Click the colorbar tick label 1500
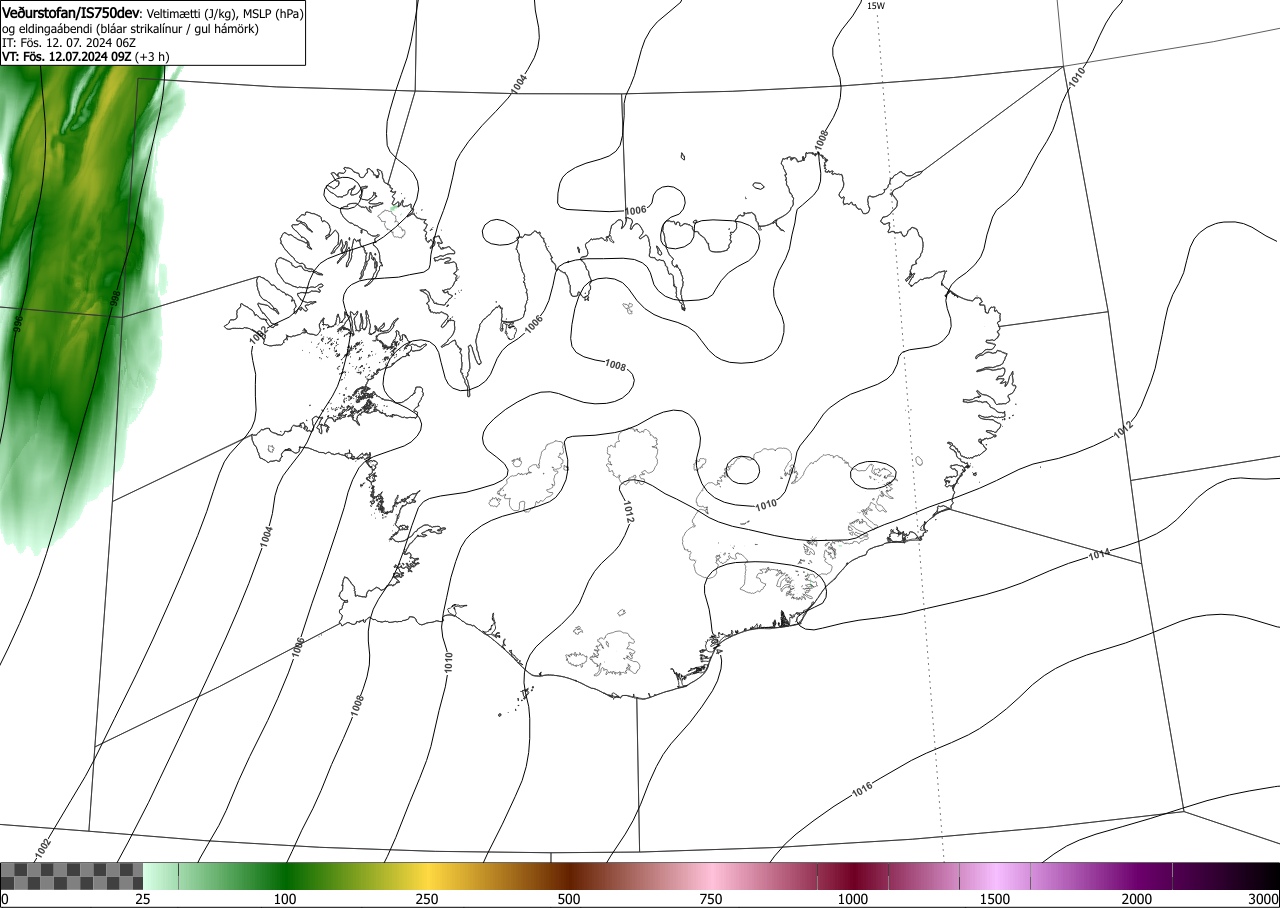 (995, 899)
